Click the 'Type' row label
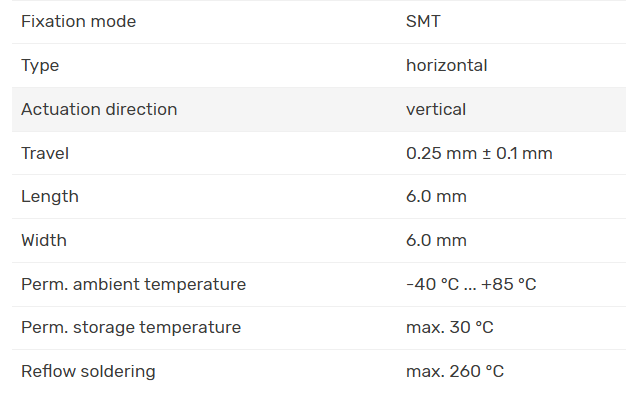This screenshot has height=407, width=626. [x=40, y=65]
